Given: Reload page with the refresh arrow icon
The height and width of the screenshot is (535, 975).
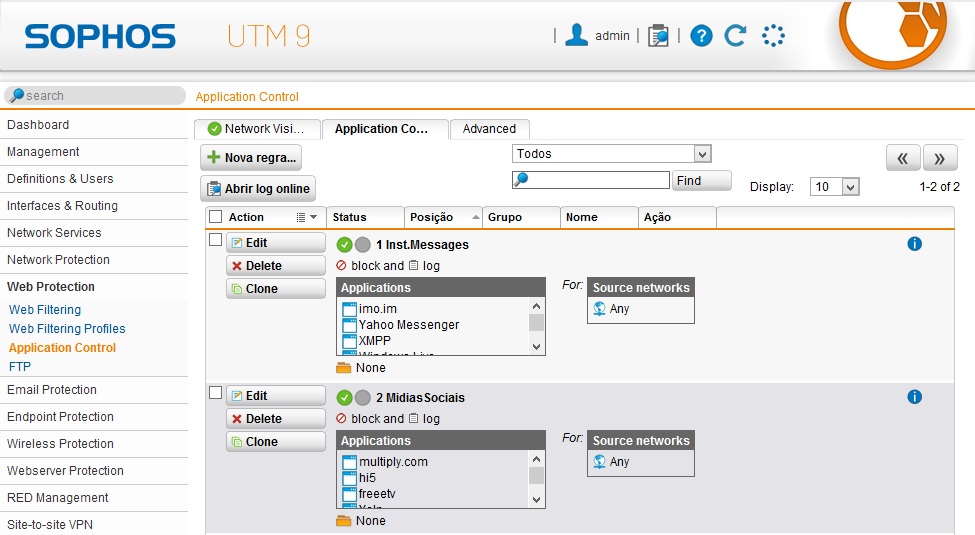Looking at the screenshot, I should [735, 35].
